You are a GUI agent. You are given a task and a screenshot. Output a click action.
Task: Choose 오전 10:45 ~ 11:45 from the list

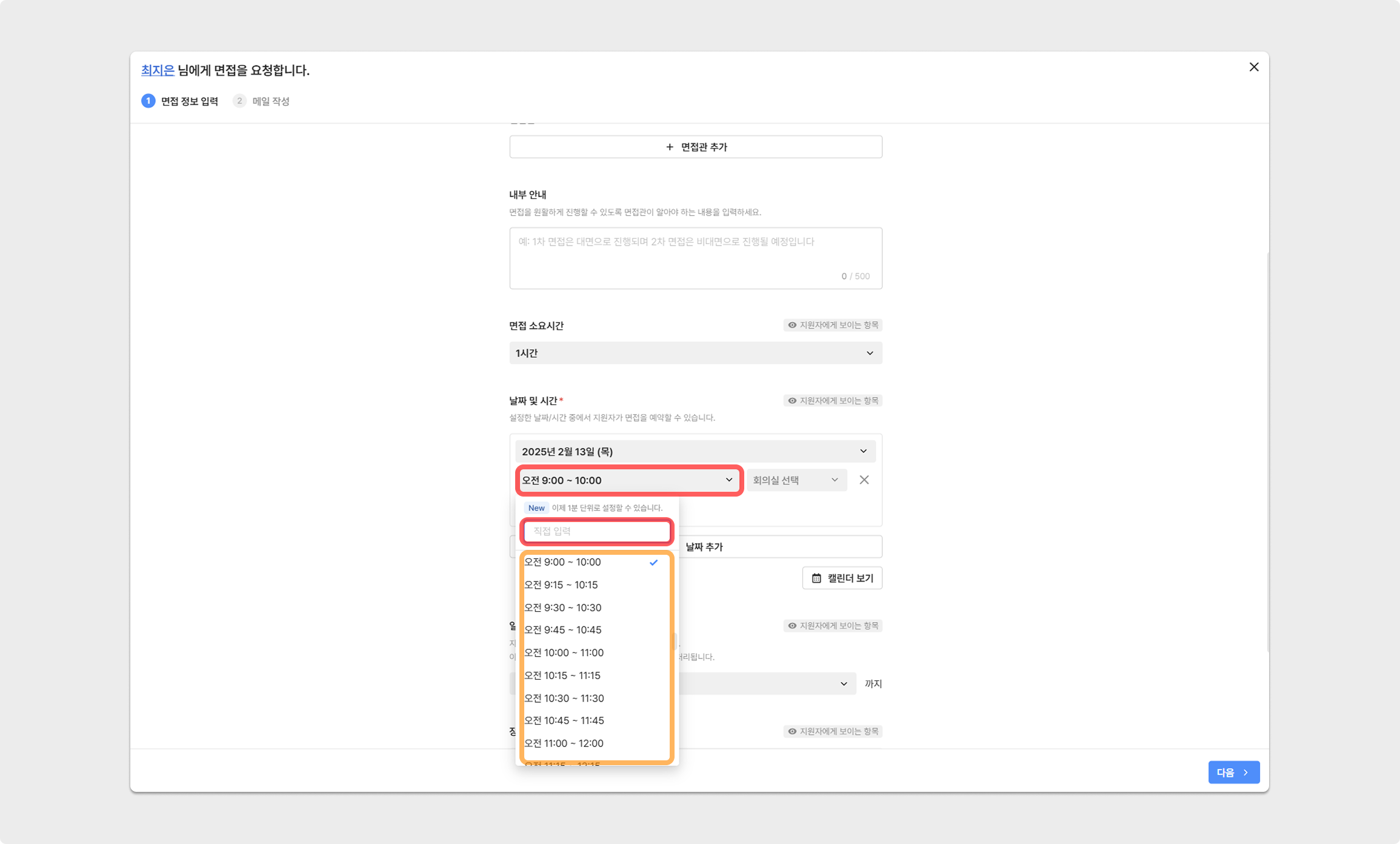pos(564,721)
